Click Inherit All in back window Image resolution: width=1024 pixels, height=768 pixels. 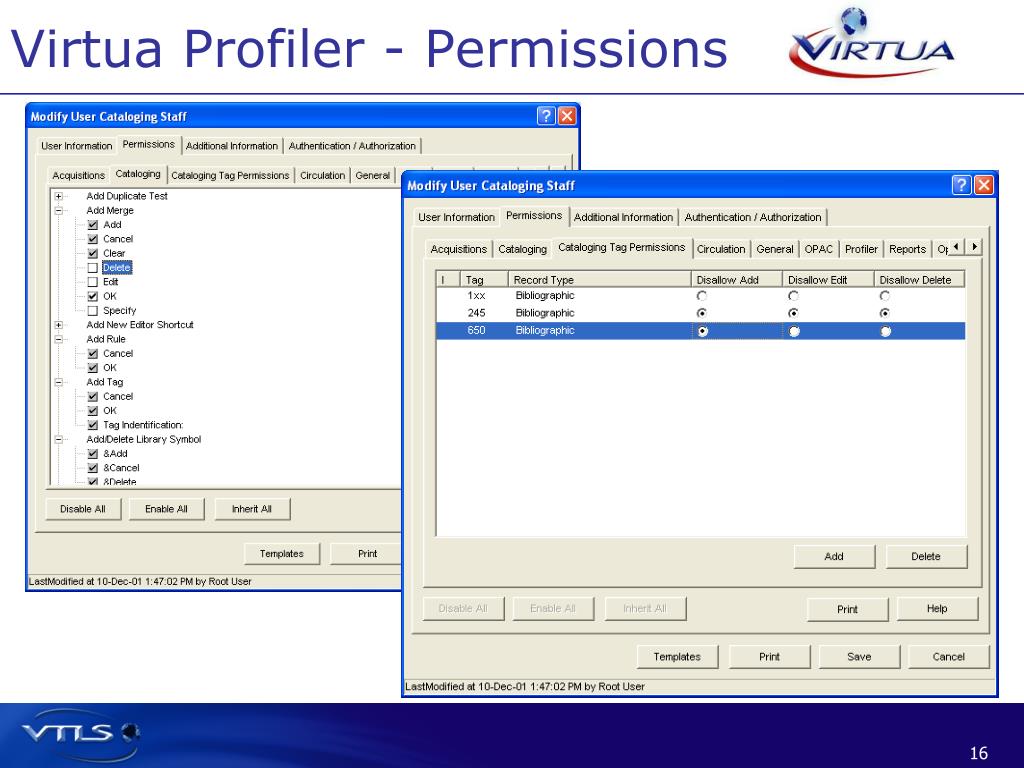coord(251,509)
